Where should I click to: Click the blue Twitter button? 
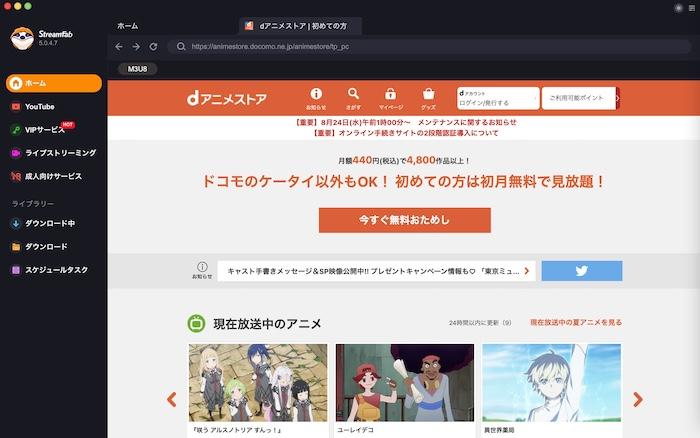click(x=582, y=271)
